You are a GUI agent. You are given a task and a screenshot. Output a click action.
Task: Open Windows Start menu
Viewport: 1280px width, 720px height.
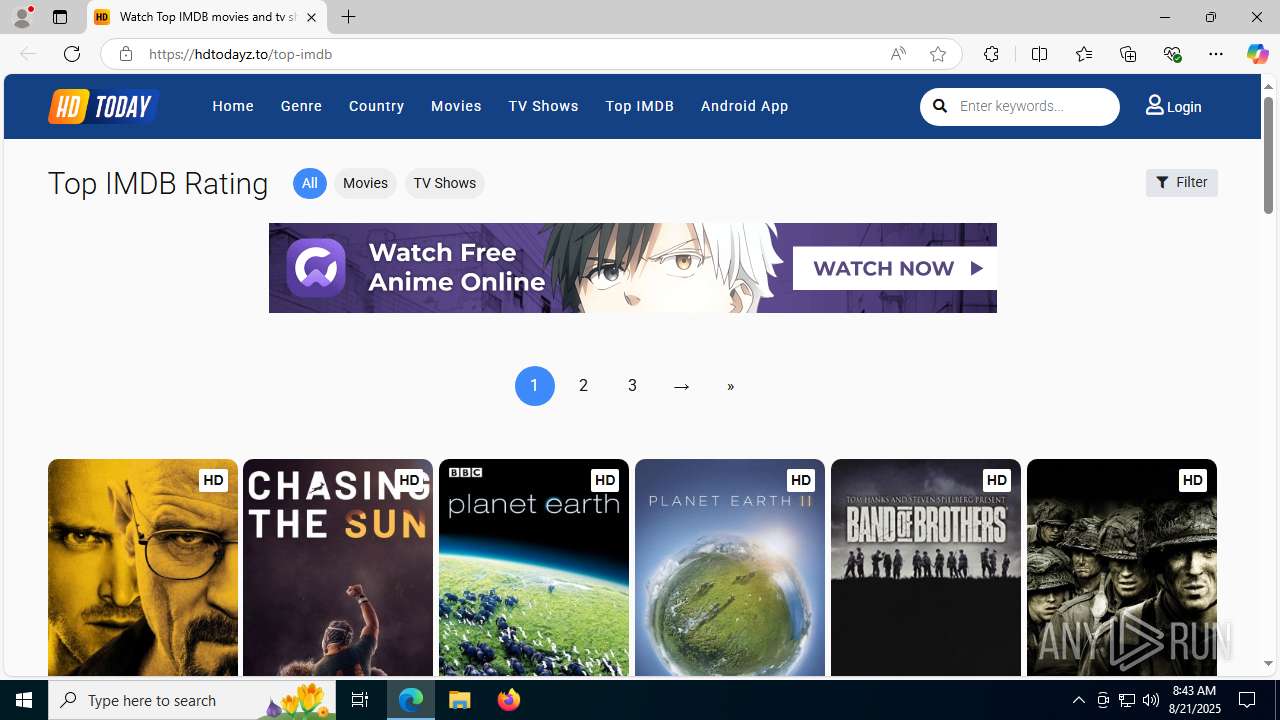pos(24,700)
